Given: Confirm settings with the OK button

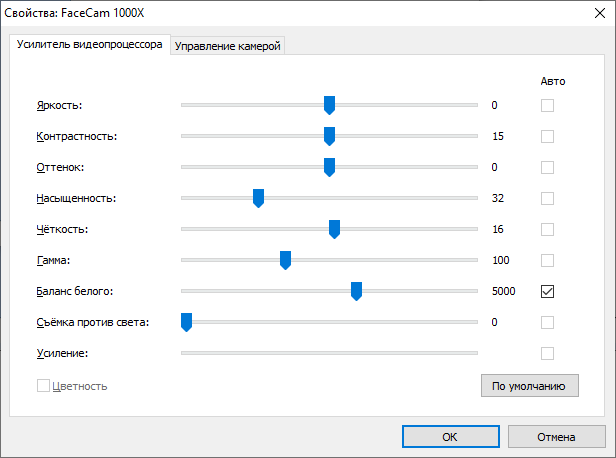Looking at the screenshot, I should [x=450, y=437].
